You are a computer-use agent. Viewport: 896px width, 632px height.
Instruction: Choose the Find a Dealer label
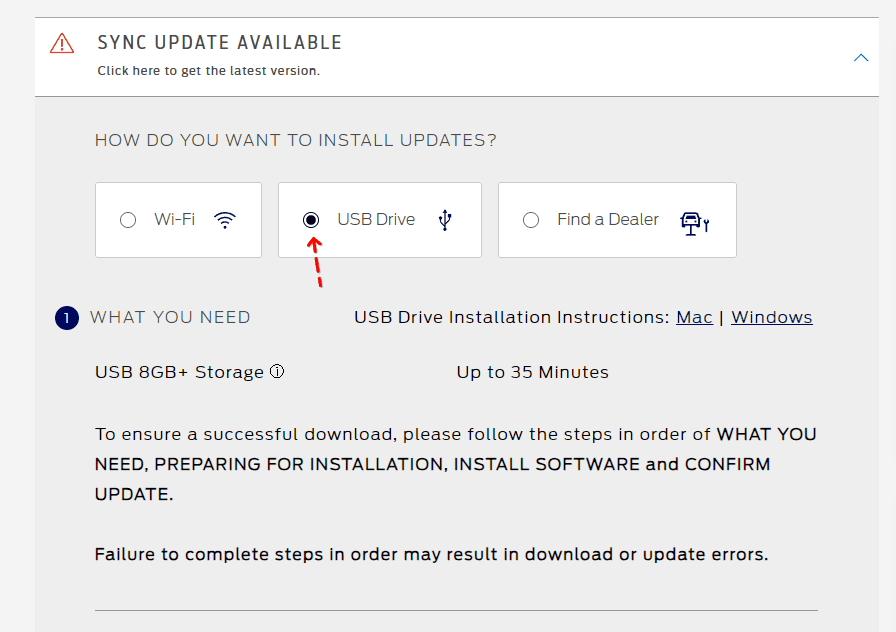pos(608,219)
